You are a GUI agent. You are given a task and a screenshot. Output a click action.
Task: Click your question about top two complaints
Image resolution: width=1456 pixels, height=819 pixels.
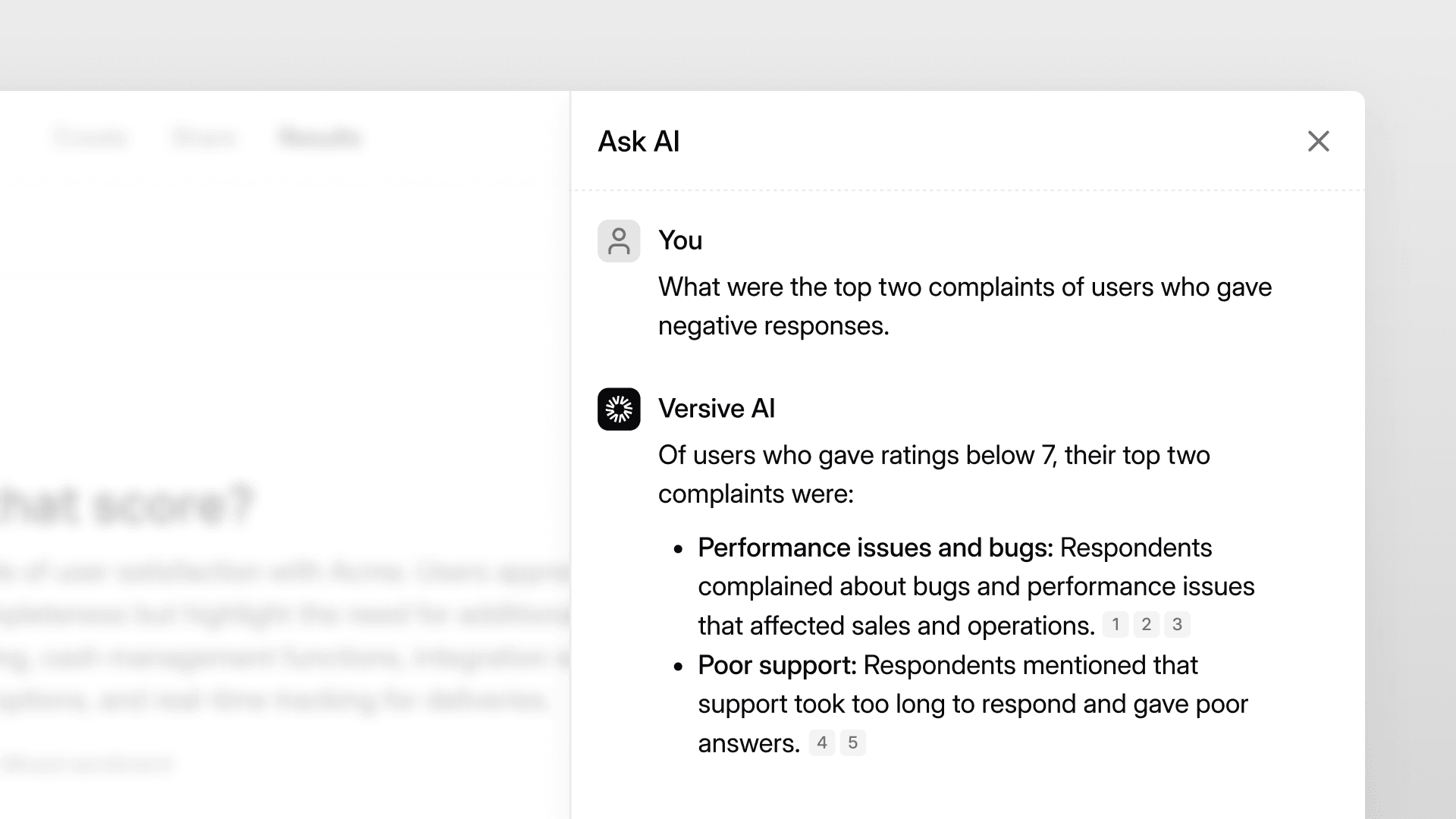(x=965, y=306)
